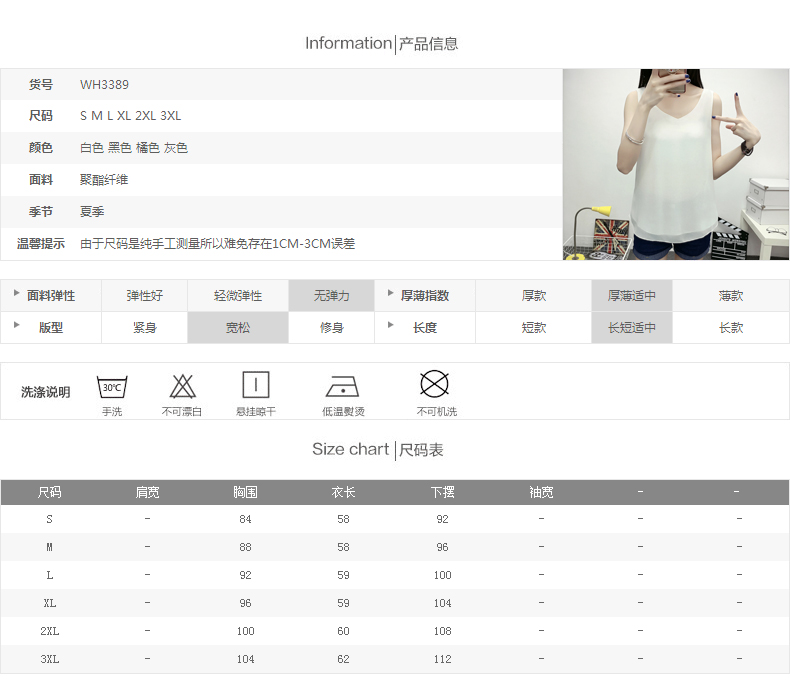Select the 宽松 fit option
The width and height of the screenshot is (790, 683).
(x=238, y=328)
